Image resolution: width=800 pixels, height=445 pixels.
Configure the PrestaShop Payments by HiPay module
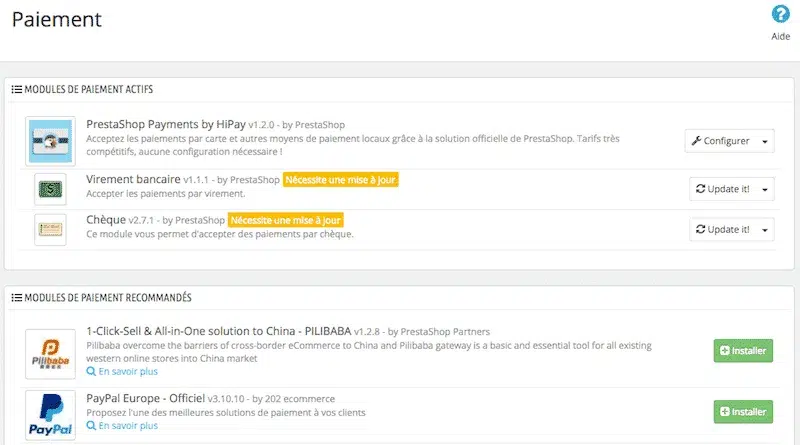pos(720,141)
